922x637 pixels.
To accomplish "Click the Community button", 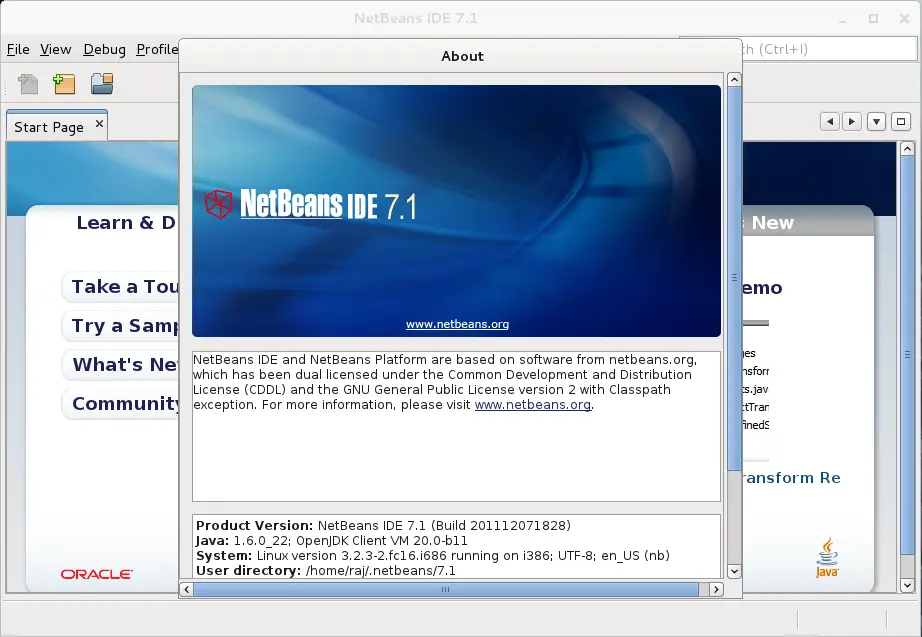I will pyautogui.click(x=120, y=403).
